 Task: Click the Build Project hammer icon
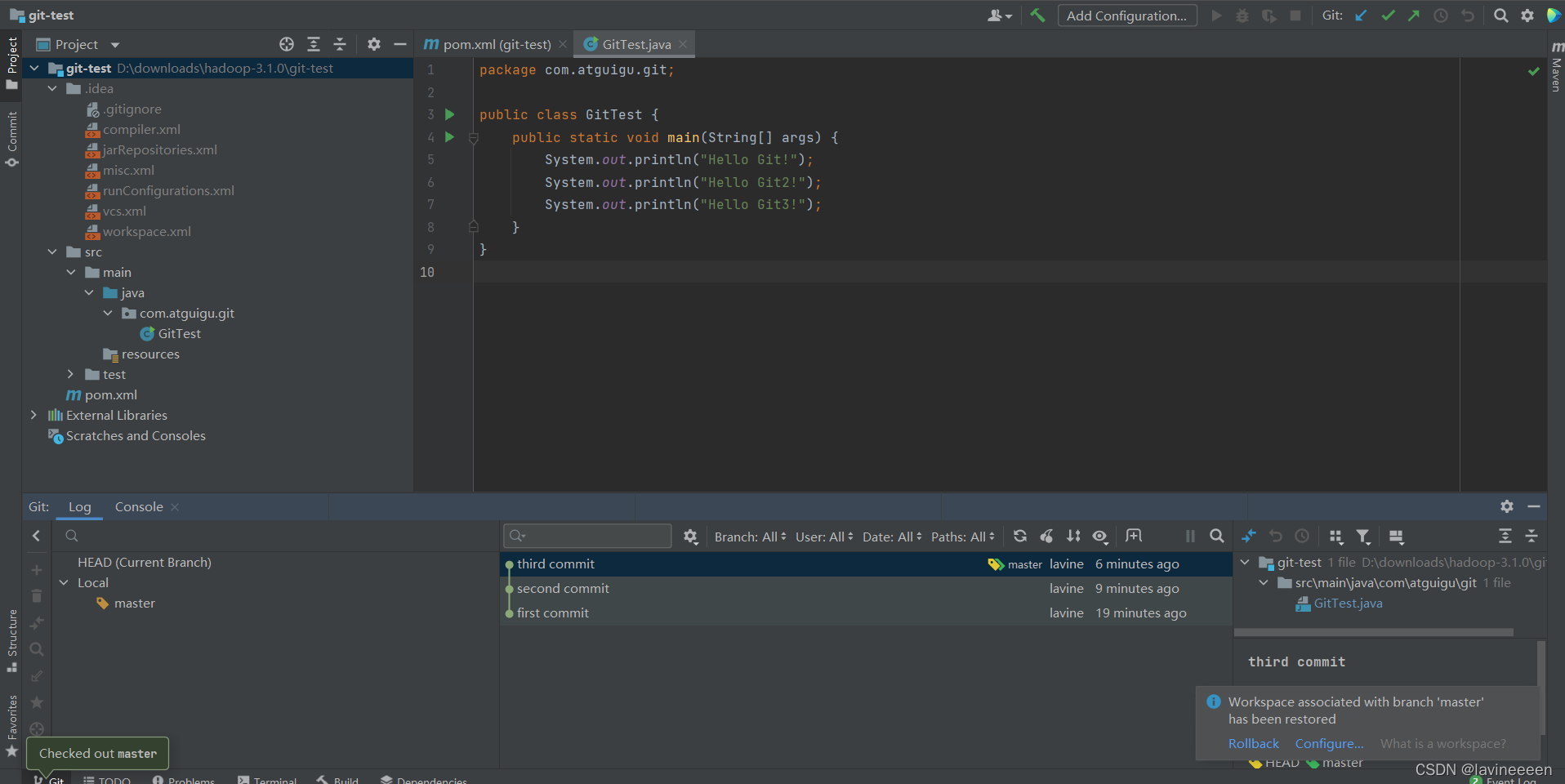click(x=1037, y=16)
